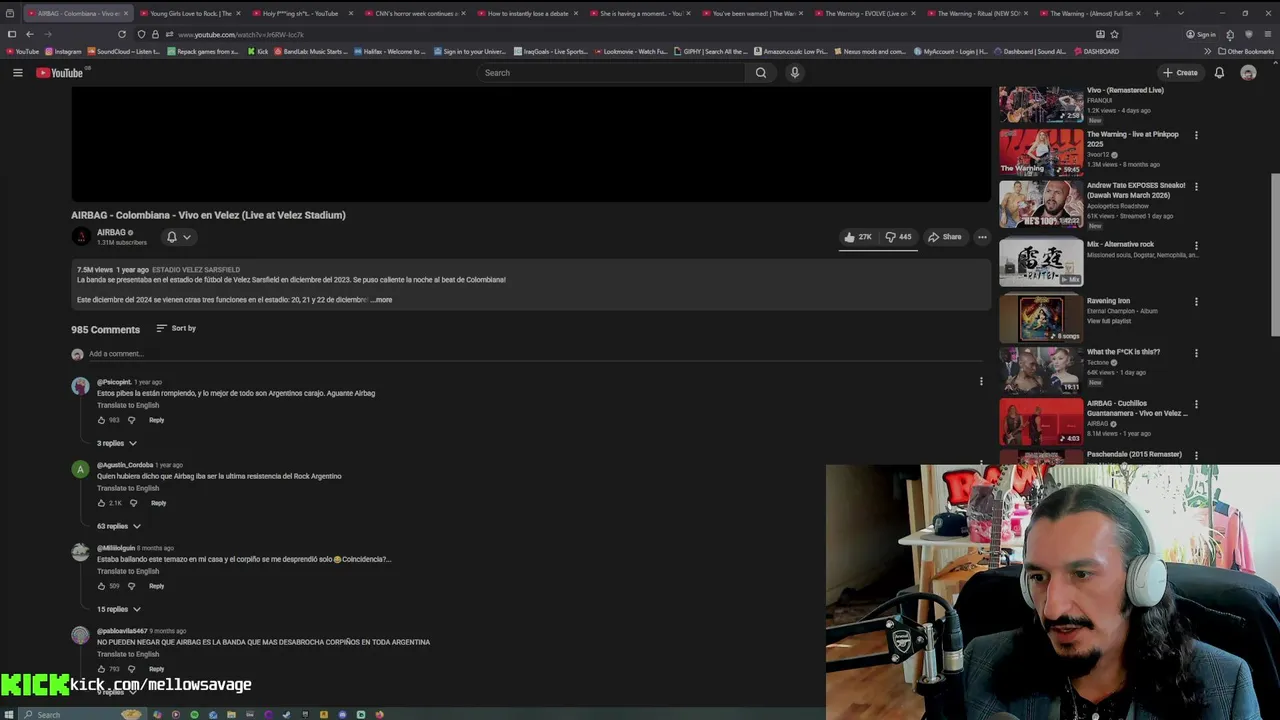This screenshot has height=720, width=1280.
Task: Switch to The Warning - EVOLVE tab
Action: click(x=863, y=13)
